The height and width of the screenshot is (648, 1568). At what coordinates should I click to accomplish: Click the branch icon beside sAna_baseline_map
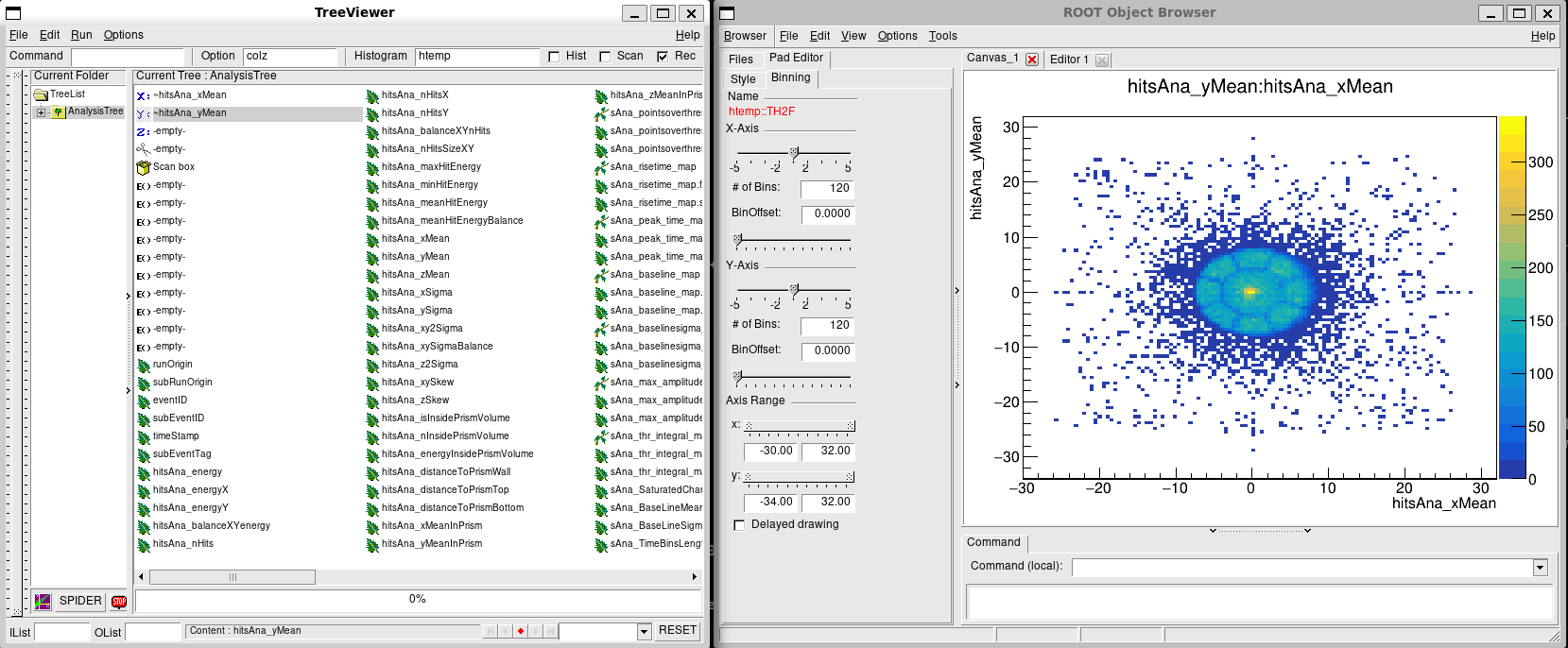coord(601,275)
